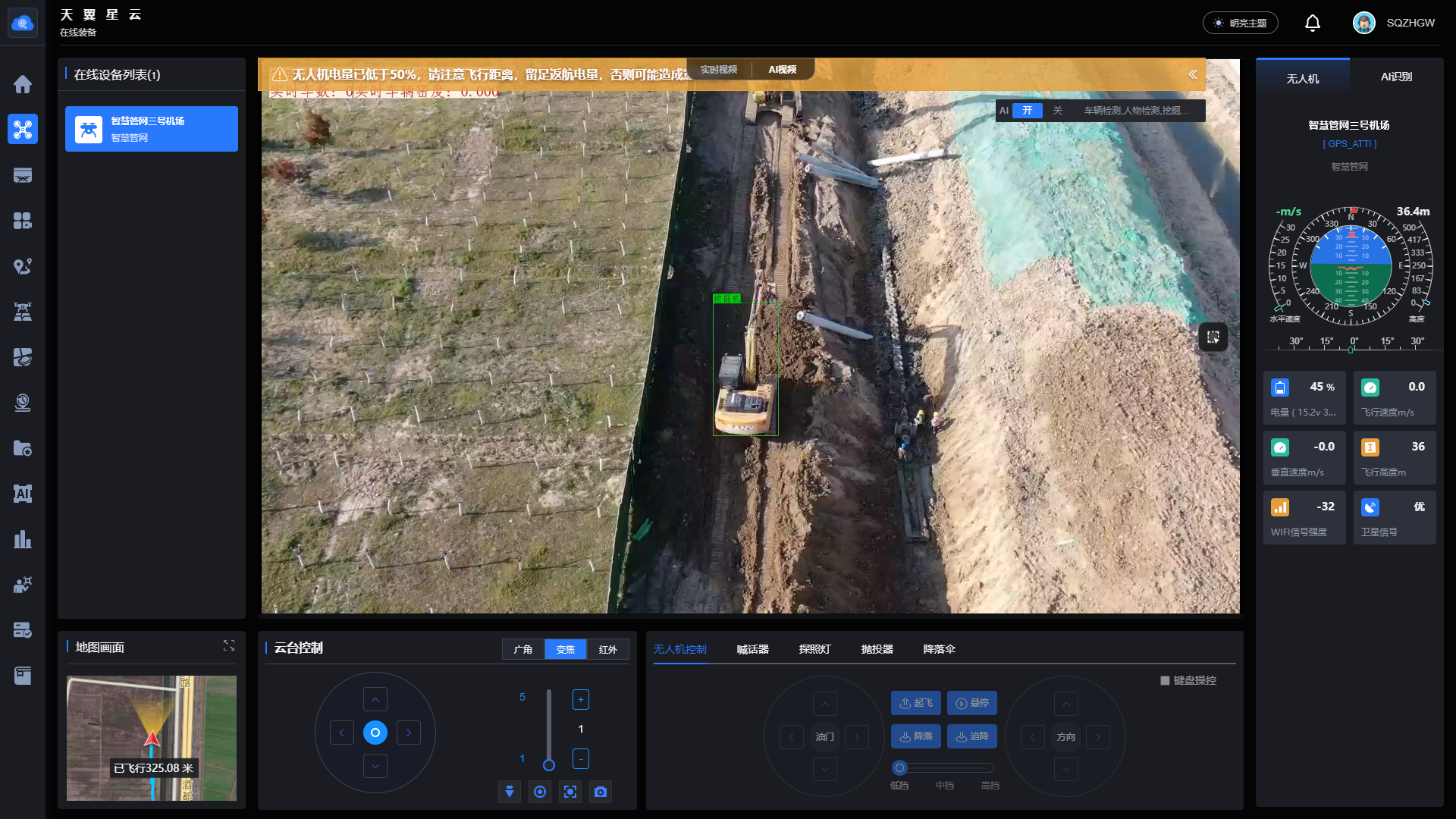Image resolution: width=1456 pixels, height=819 pixels.
Task: Click the screenshot-region icon on the video
Action: click(1213, 337)
